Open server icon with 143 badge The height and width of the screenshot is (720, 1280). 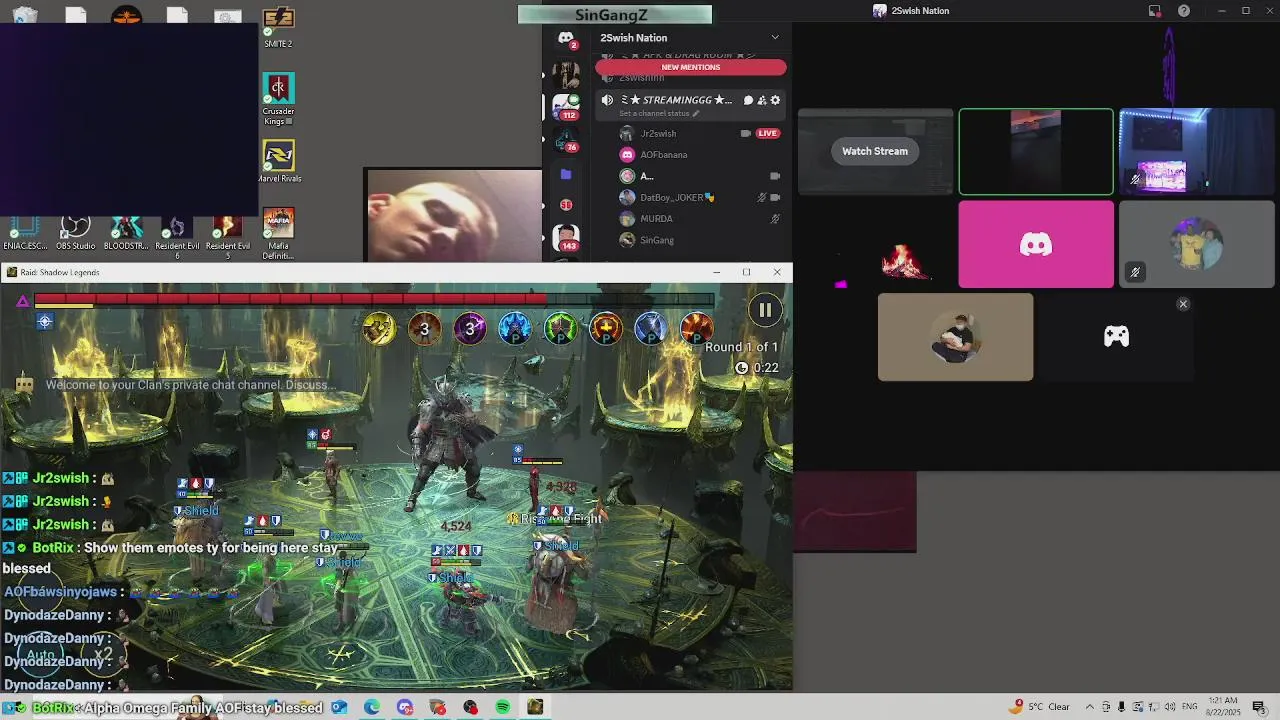pyautogui.click(x=566, y=238)
